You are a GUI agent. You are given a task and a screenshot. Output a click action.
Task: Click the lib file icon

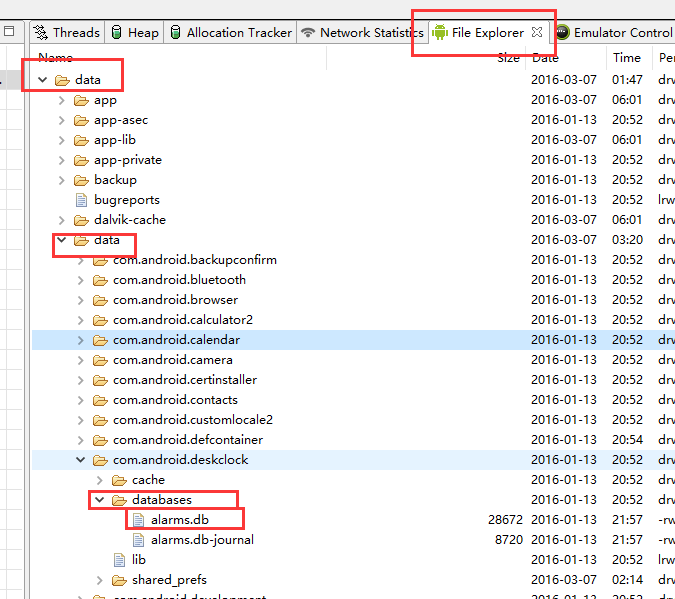pyautogui.click(x=119, y=560)
